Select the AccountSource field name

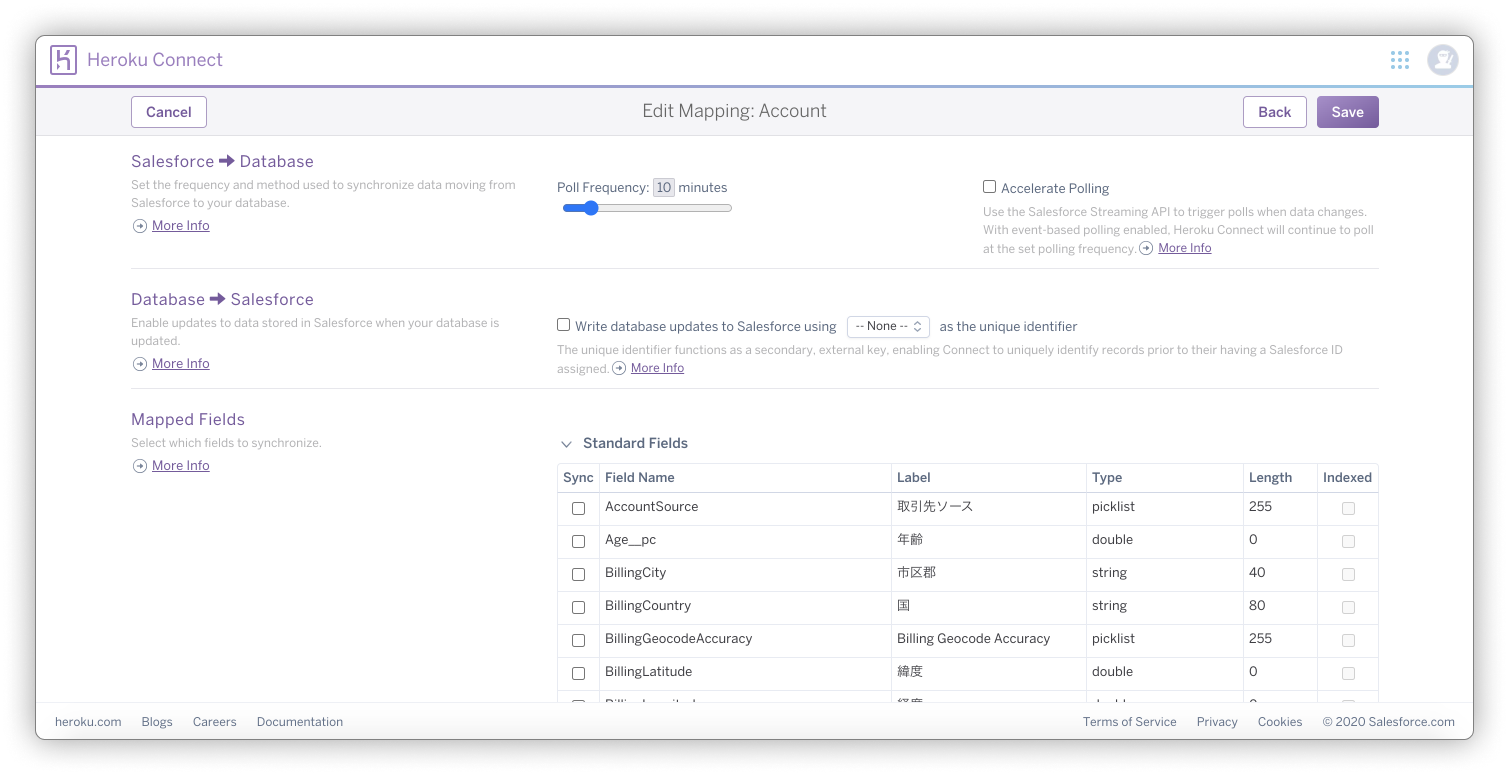[651, 507]
